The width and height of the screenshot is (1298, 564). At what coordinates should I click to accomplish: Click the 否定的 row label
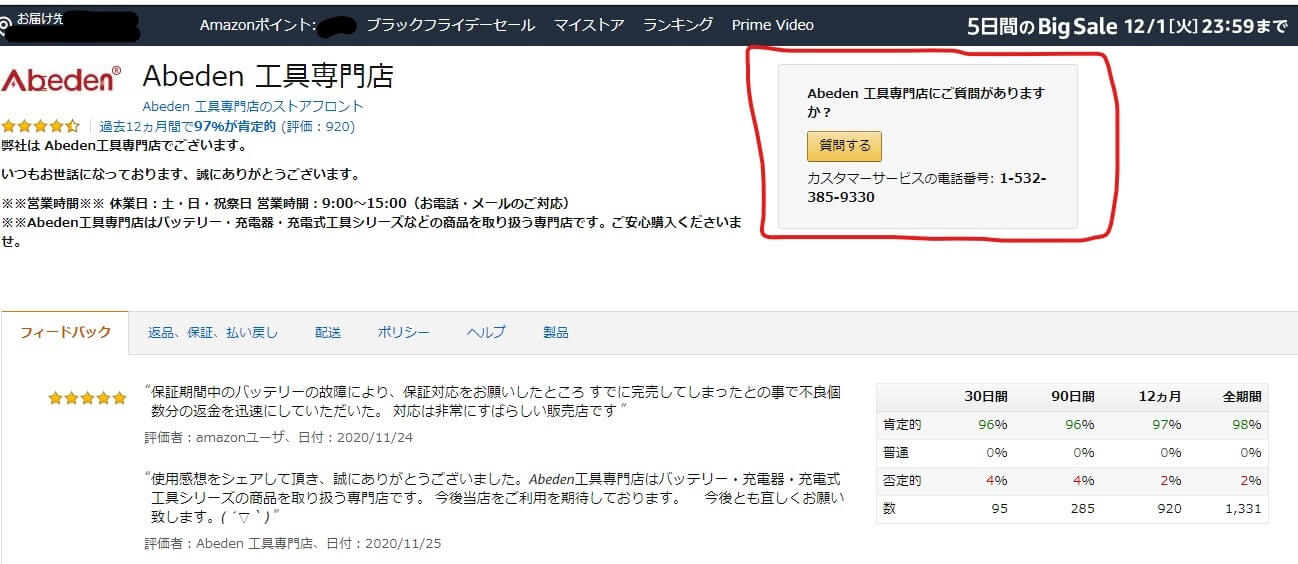click(902, 481)
